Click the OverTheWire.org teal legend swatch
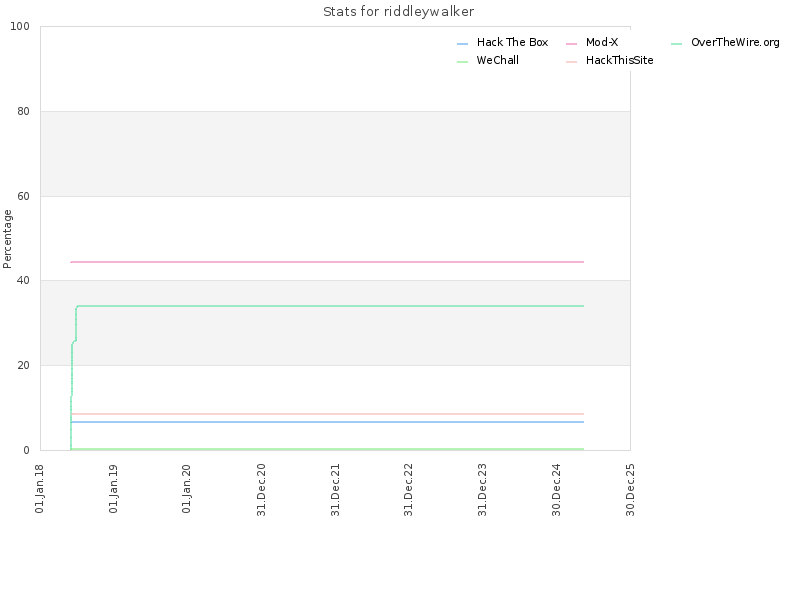The width and height of the screenshot is (800, 600). [677, 44]
